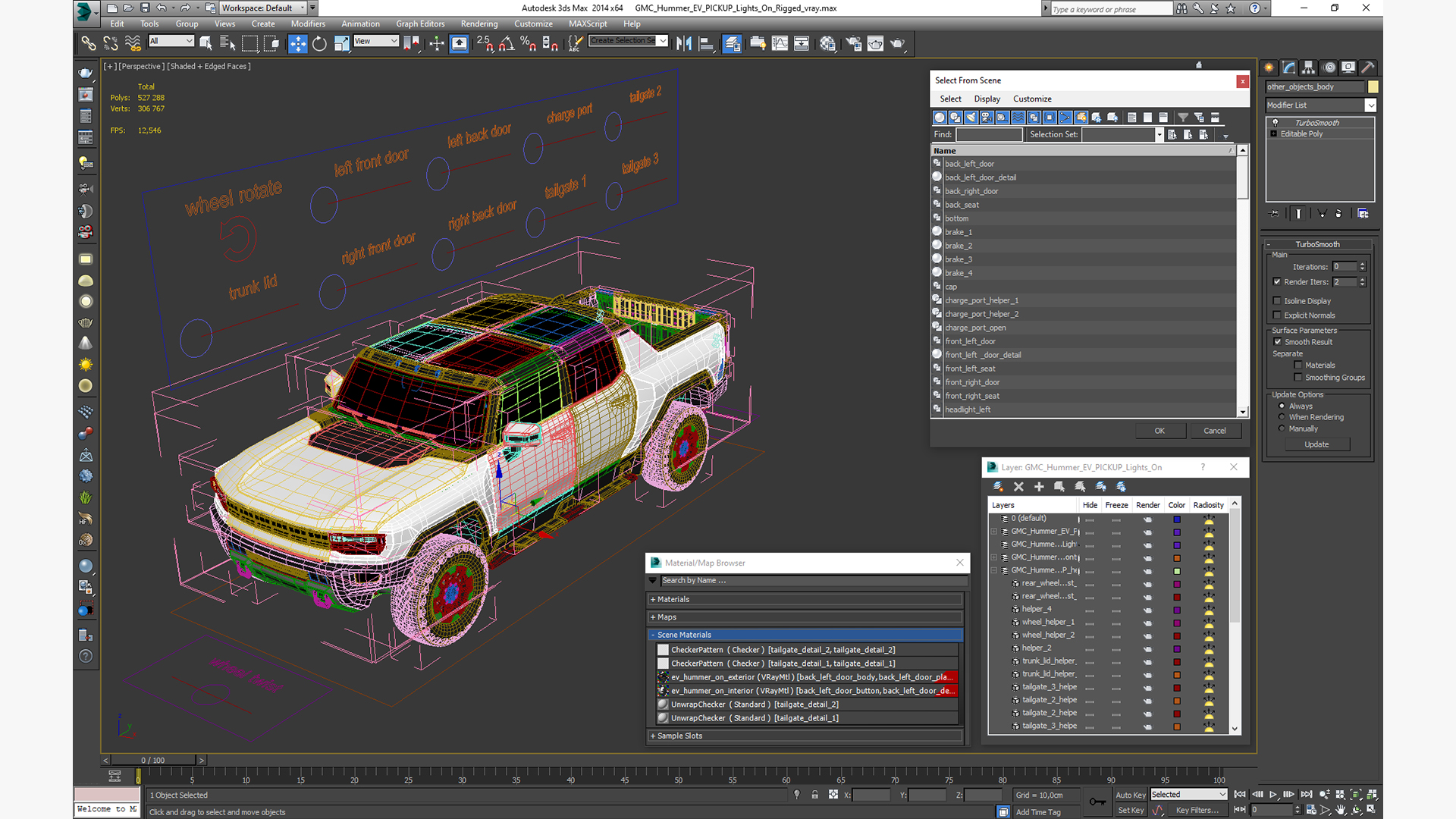Image resolution: width=1456 pixels, height=819 pixels.
Task: Select the Manually update option
Action: pyautogui.click(x=1282, y=428)
